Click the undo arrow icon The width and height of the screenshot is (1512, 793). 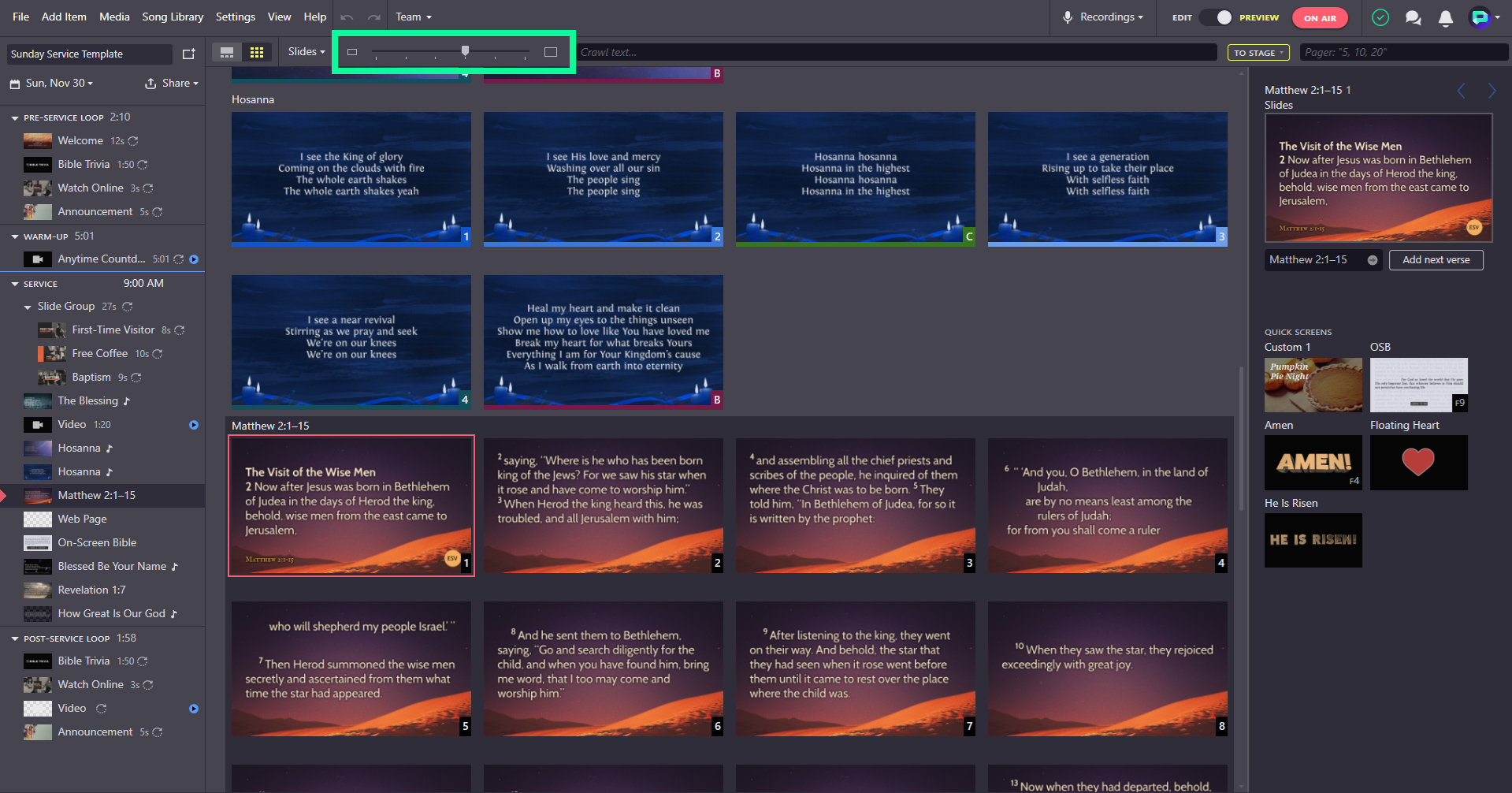pyautogui.click(x=347, y=17)
